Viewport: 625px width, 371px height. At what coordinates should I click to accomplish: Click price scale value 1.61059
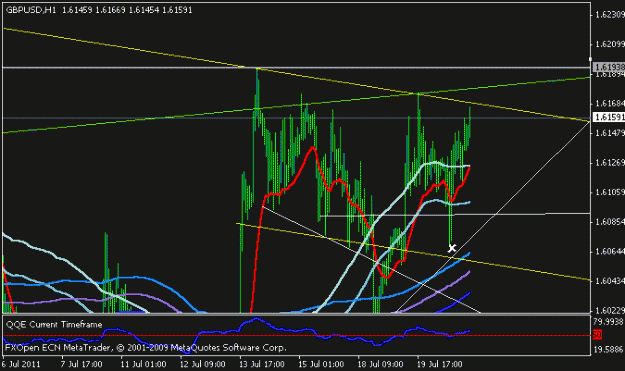[x=609, y=192]
